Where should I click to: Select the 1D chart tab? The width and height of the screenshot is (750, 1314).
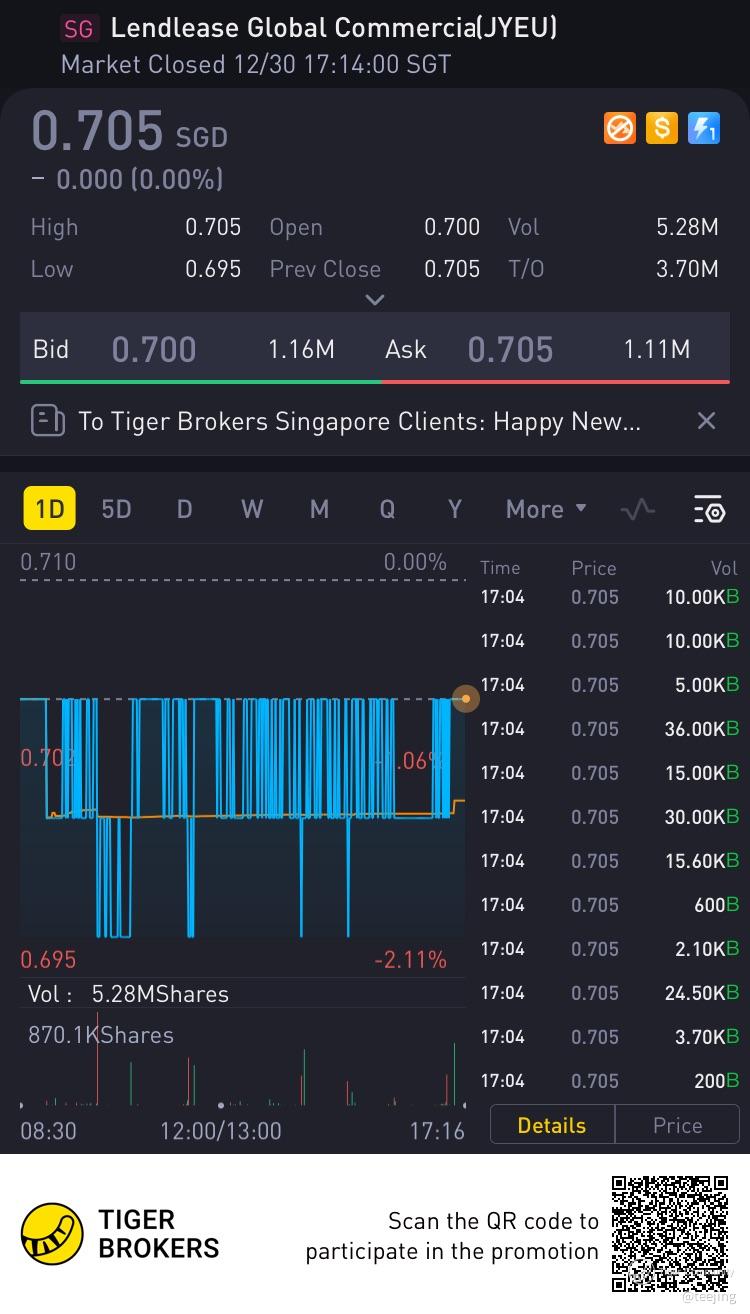[49, 509]
